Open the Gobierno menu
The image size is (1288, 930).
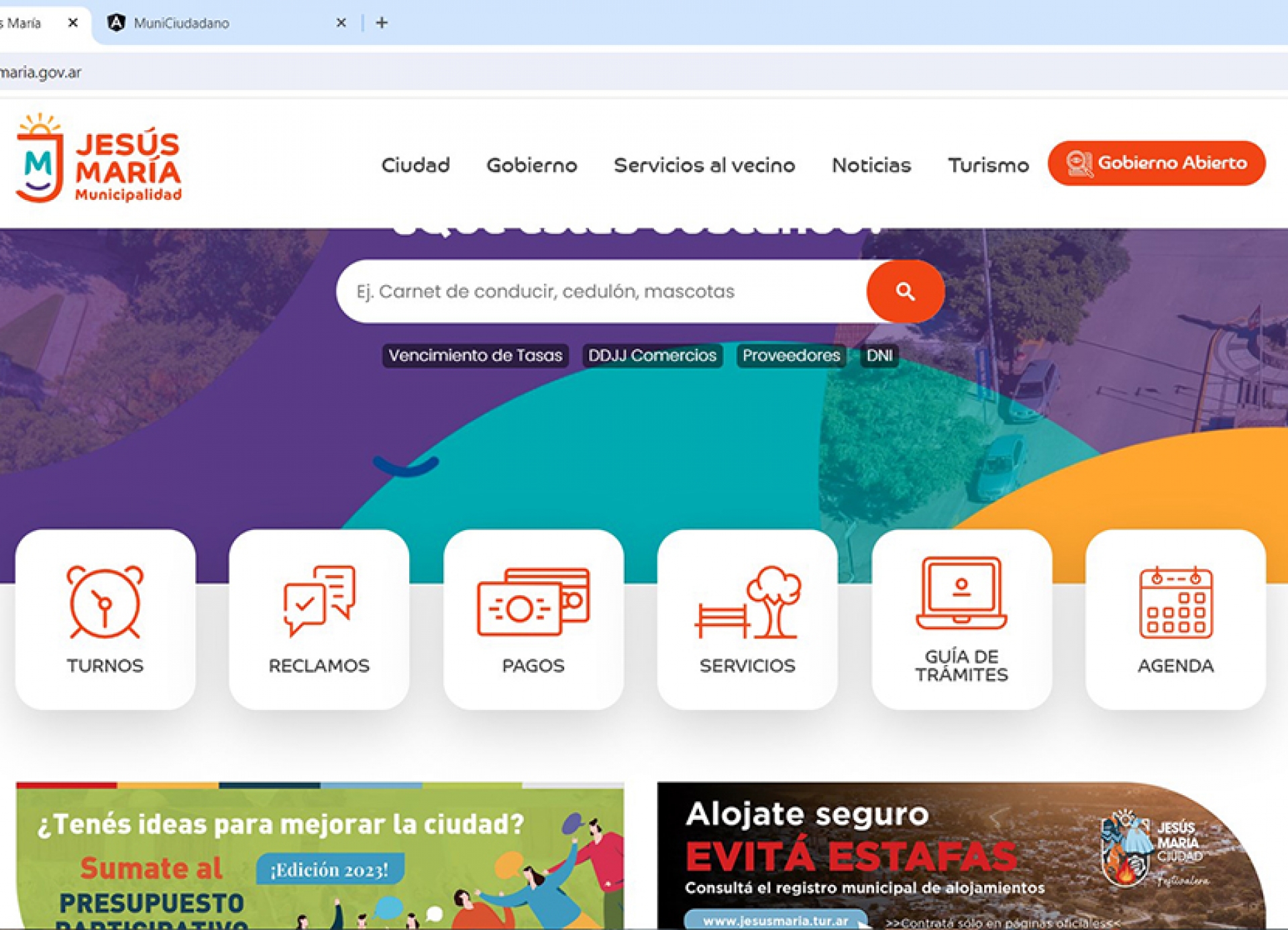pos(531,165)
